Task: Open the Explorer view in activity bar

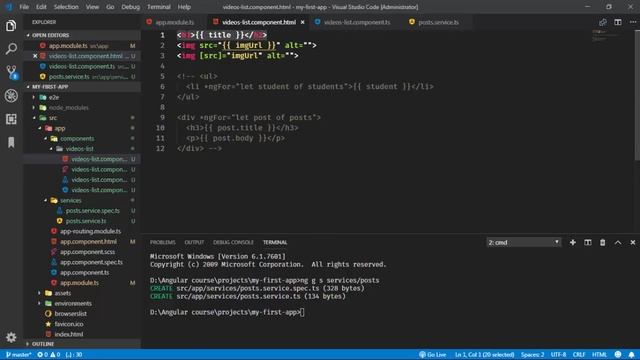Action: pyautogui.click(x=11, y=26)
